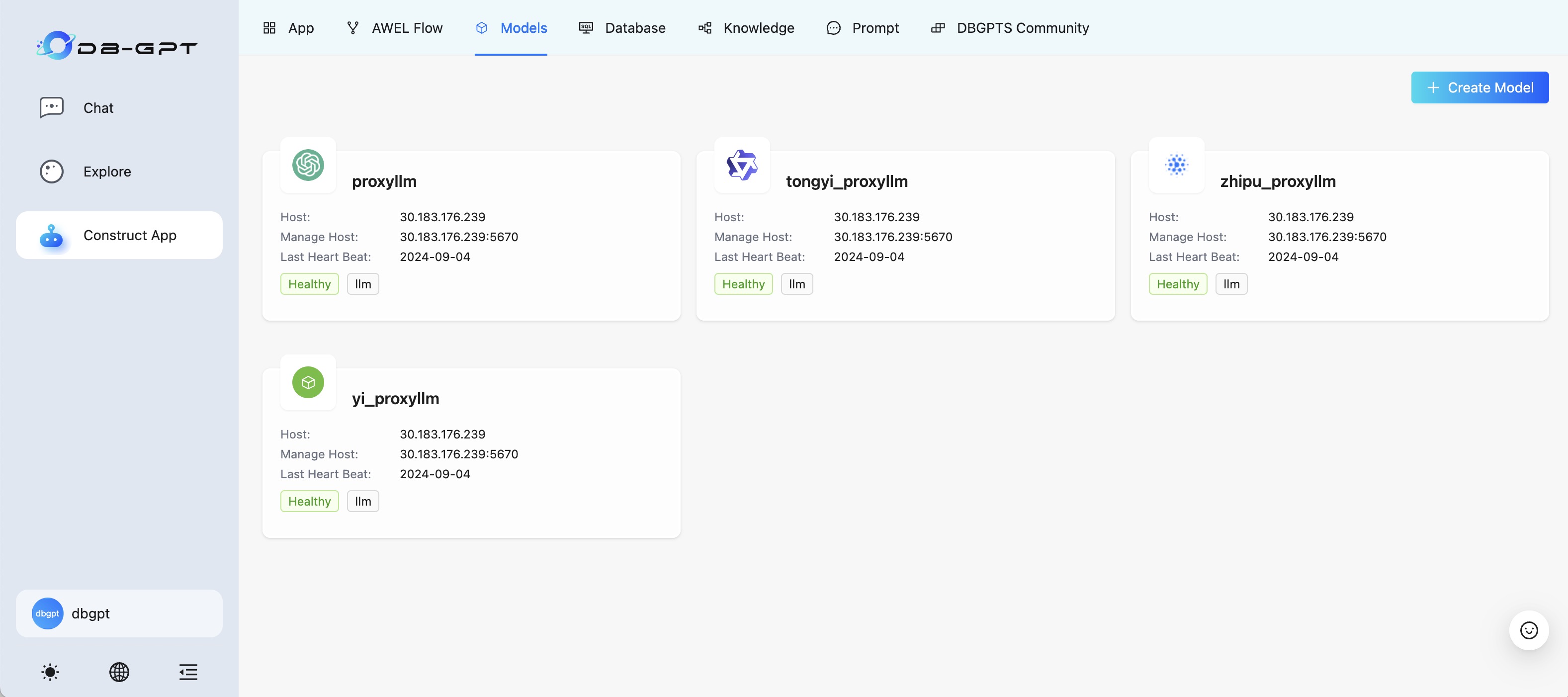
Task: Open the DBGPTS Community tab
Action: point(1009,27)
